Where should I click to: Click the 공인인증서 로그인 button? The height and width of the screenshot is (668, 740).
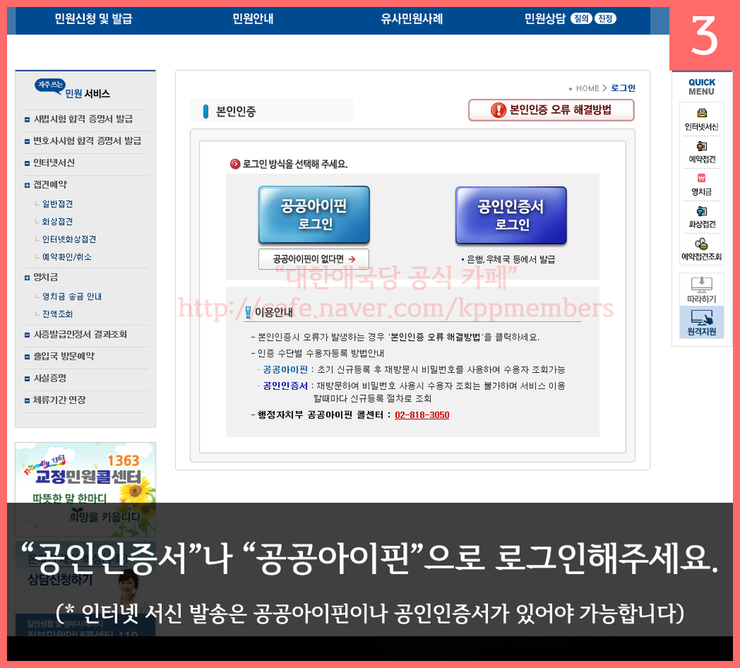511,215
